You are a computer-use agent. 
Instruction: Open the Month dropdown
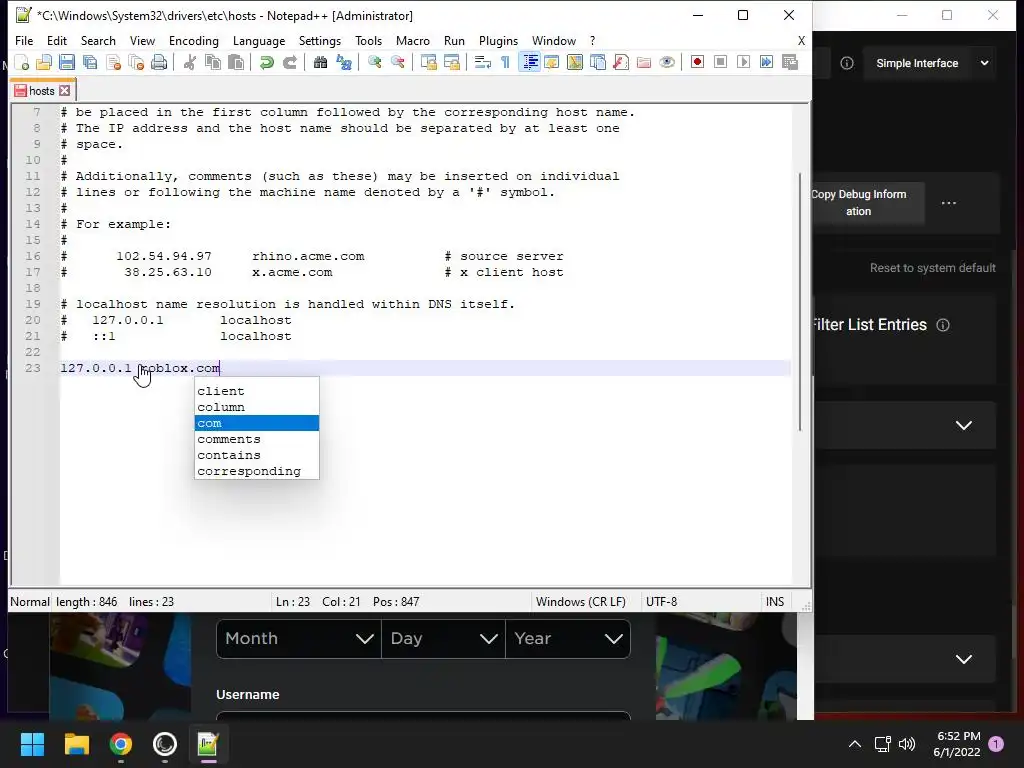[298, 639]
